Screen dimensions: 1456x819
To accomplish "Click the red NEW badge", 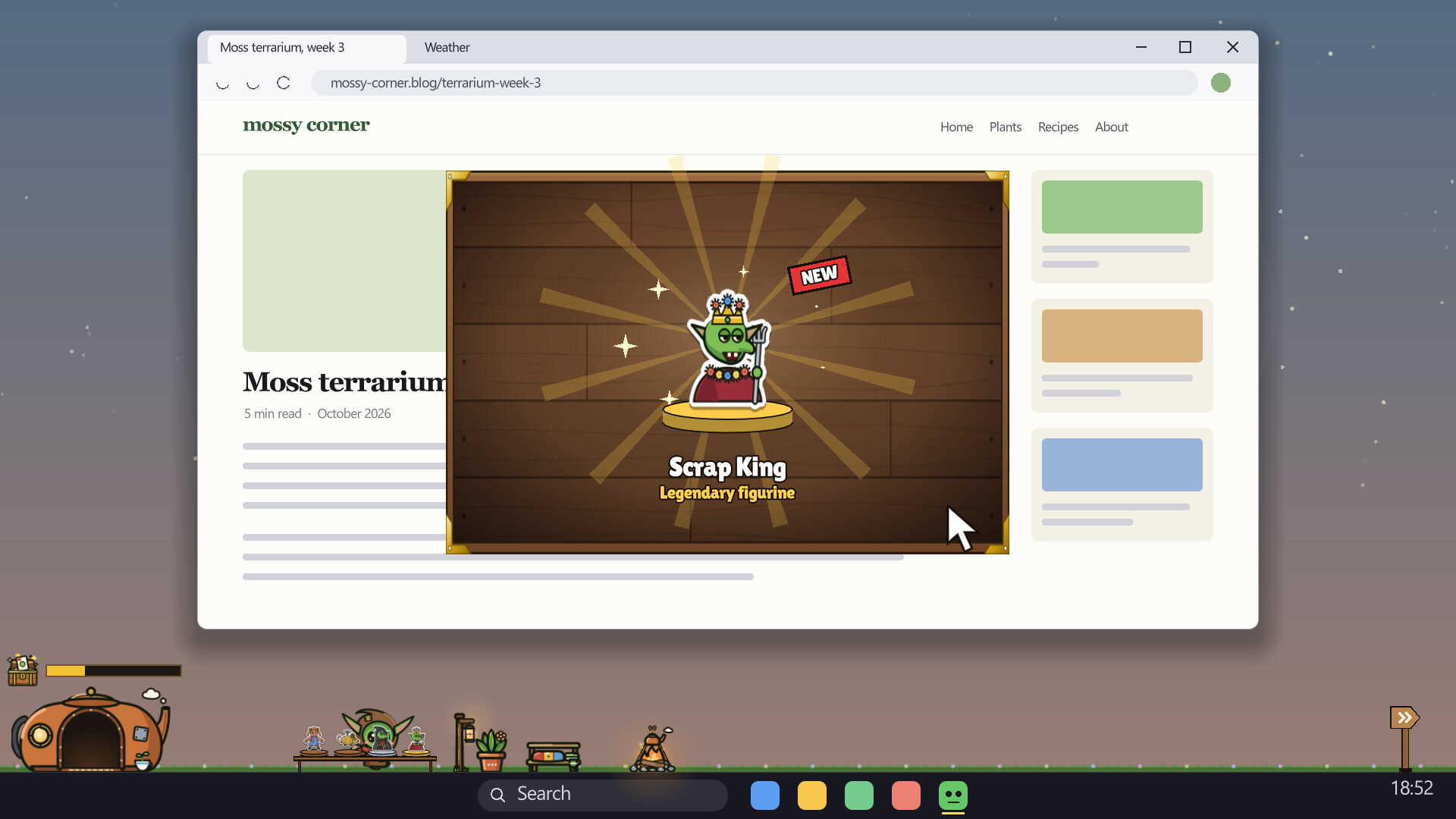I will click(819, 275).
